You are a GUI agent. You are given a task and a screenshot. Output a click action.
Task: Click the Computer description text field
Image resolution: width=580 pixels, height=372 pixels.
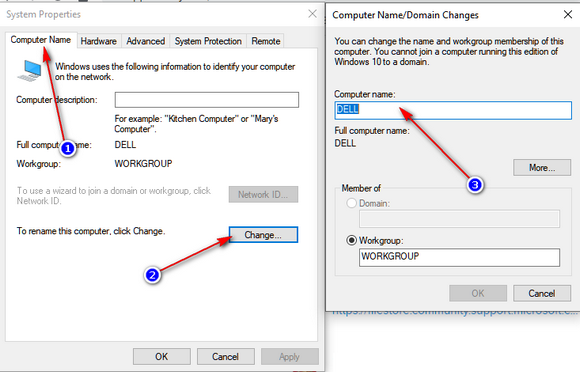[207, 100]
